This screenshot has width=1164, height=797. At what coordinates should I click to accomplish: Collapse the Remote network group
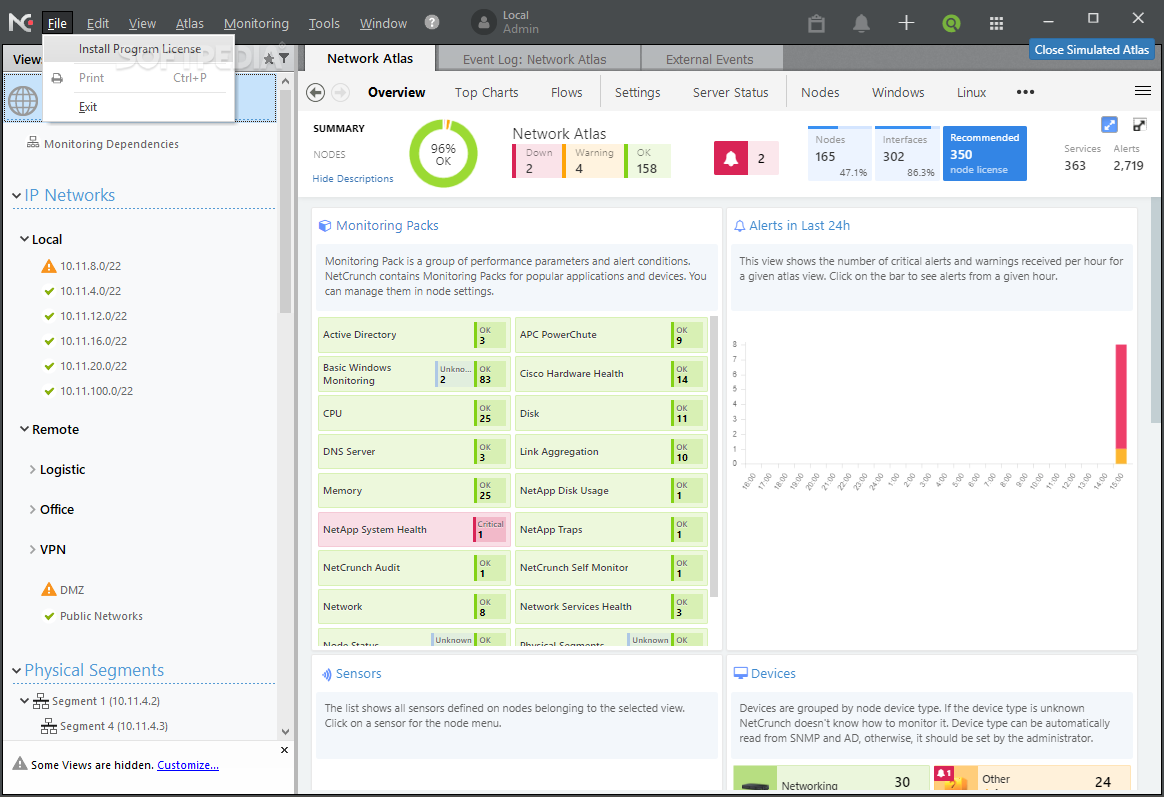(24, 429)
